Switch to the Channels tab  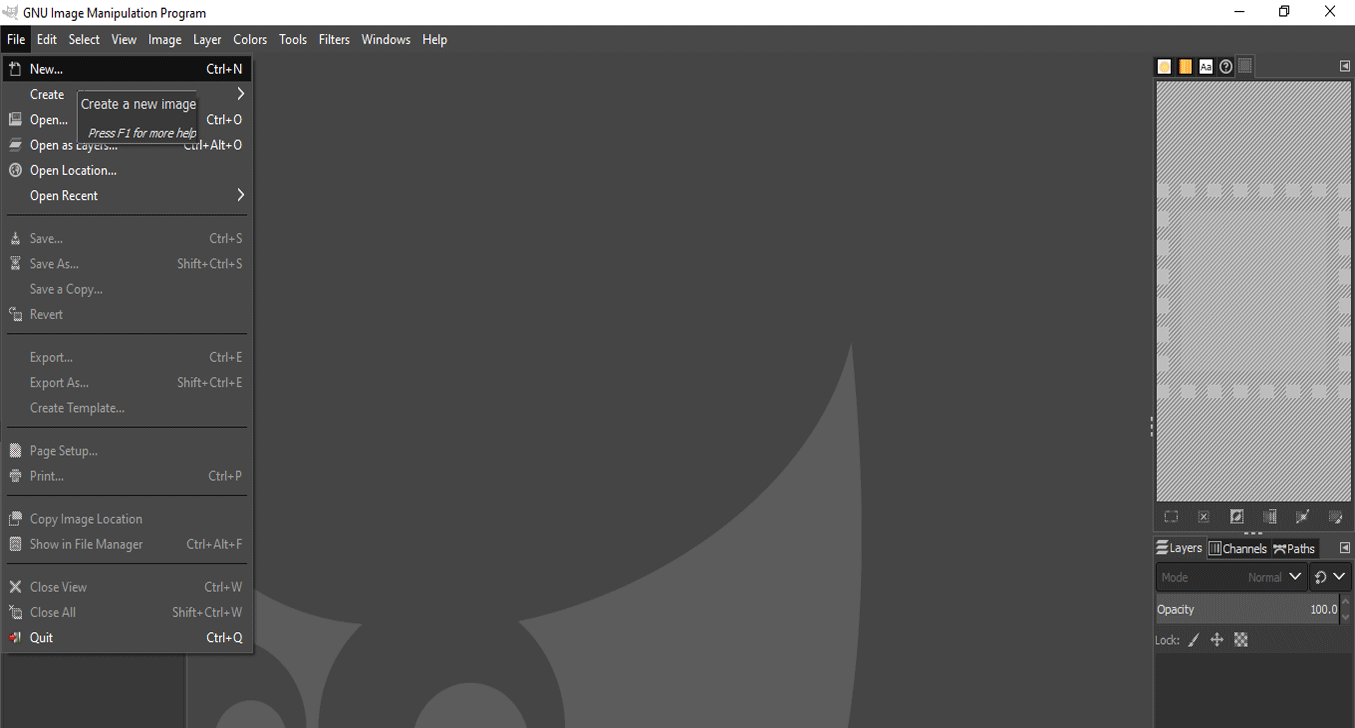tap(1238, 548)
